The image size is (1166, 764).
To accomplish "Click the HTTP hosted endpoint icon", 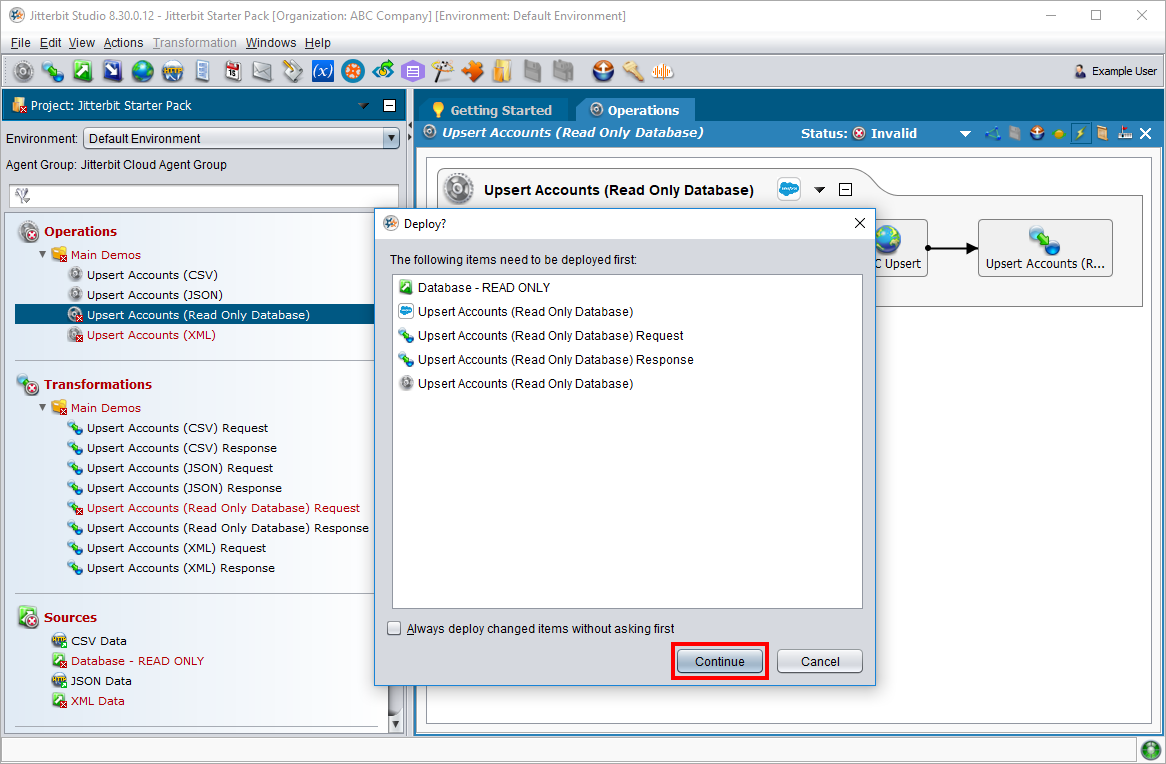I will click(x=172, y=71).
